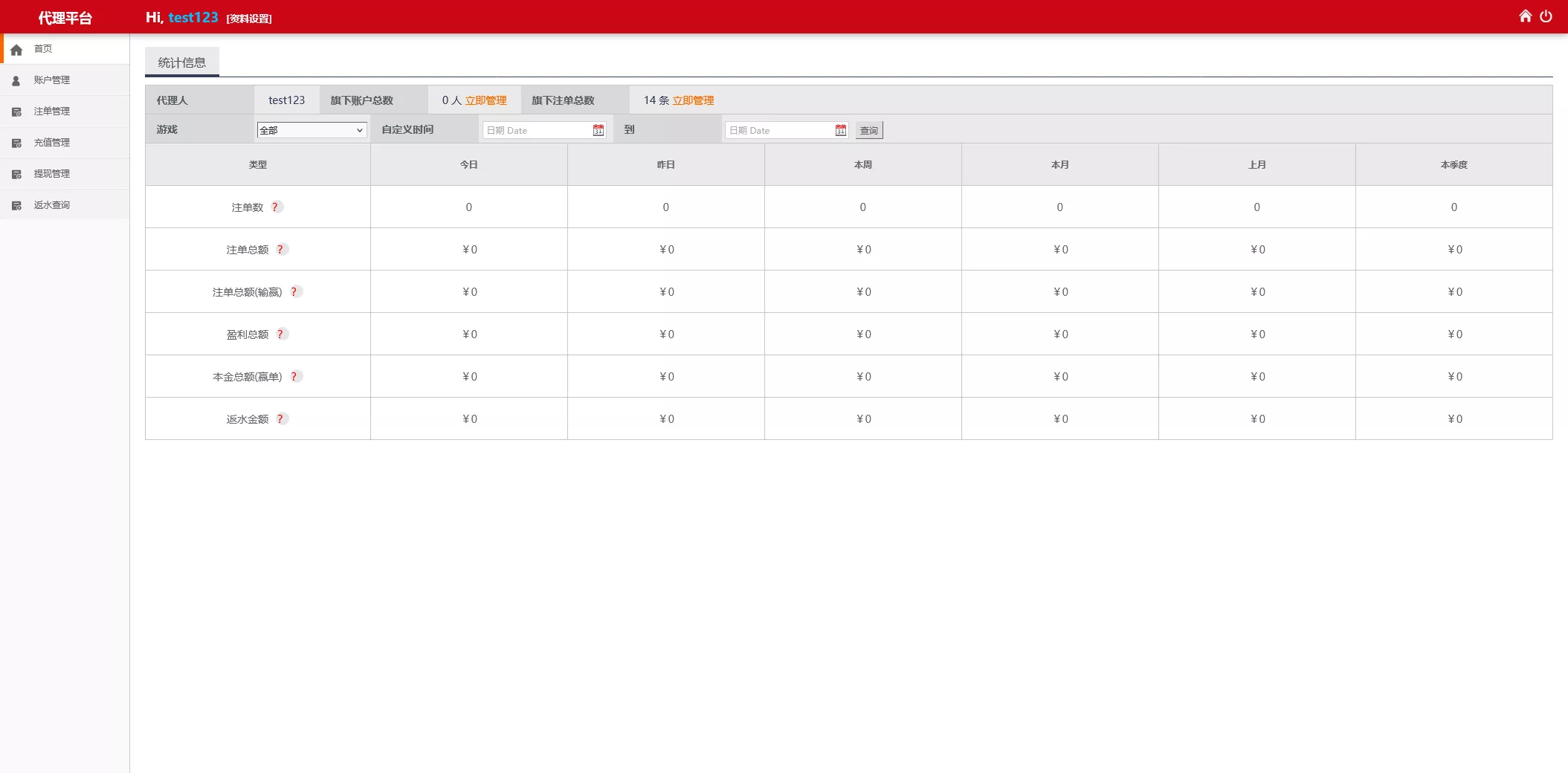The width and height of the screenshot is (1568, 773).
Task: Open 账户管理 in the sidebar
Action: click(51, 80)
